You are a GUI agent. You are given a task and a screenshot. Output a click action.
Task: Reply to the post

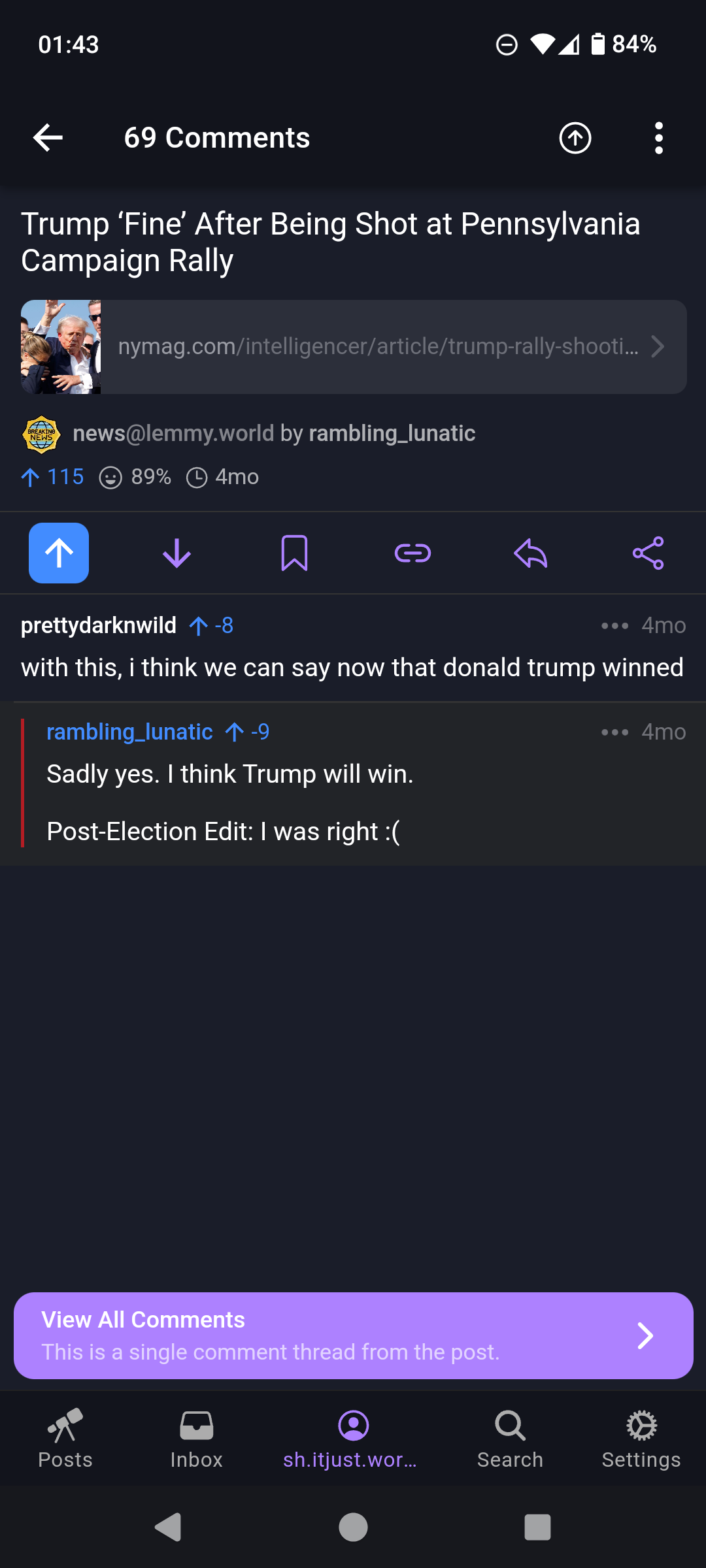[x=530, y=553]
